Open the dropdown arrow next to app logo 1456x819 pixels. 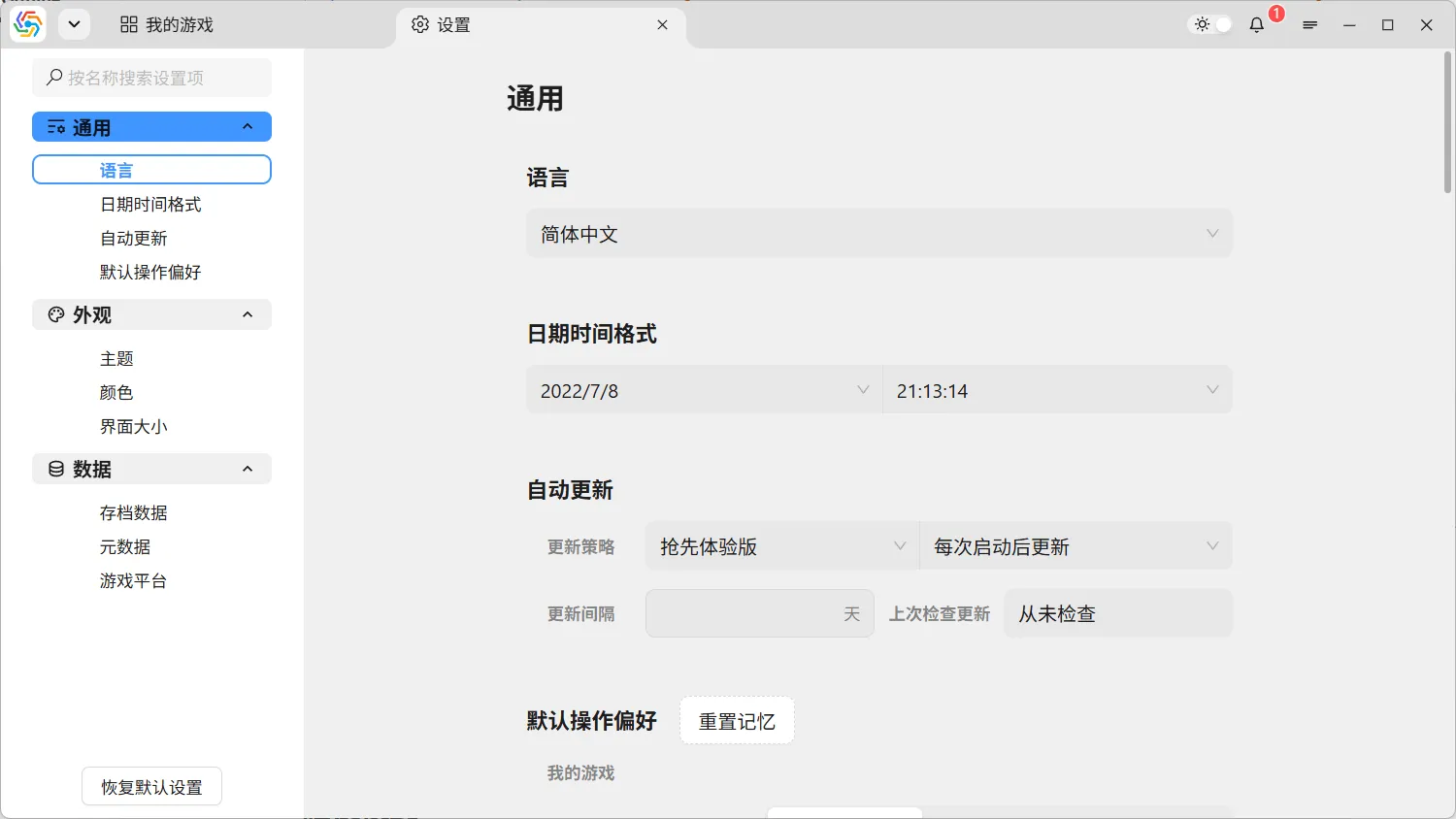click(74, 25)
